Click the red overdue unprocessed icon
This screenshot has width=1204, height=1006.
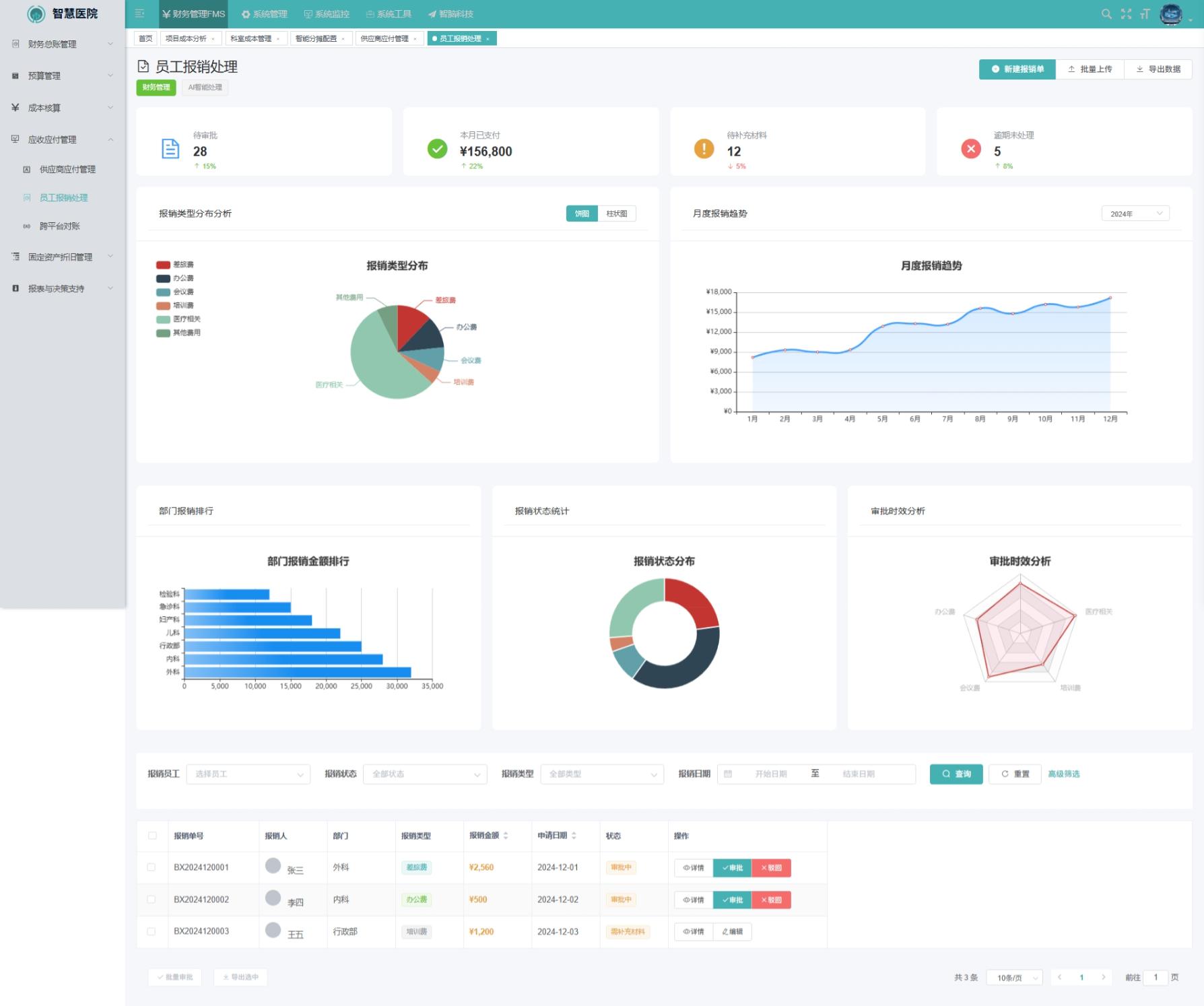[x=970, y=149]
